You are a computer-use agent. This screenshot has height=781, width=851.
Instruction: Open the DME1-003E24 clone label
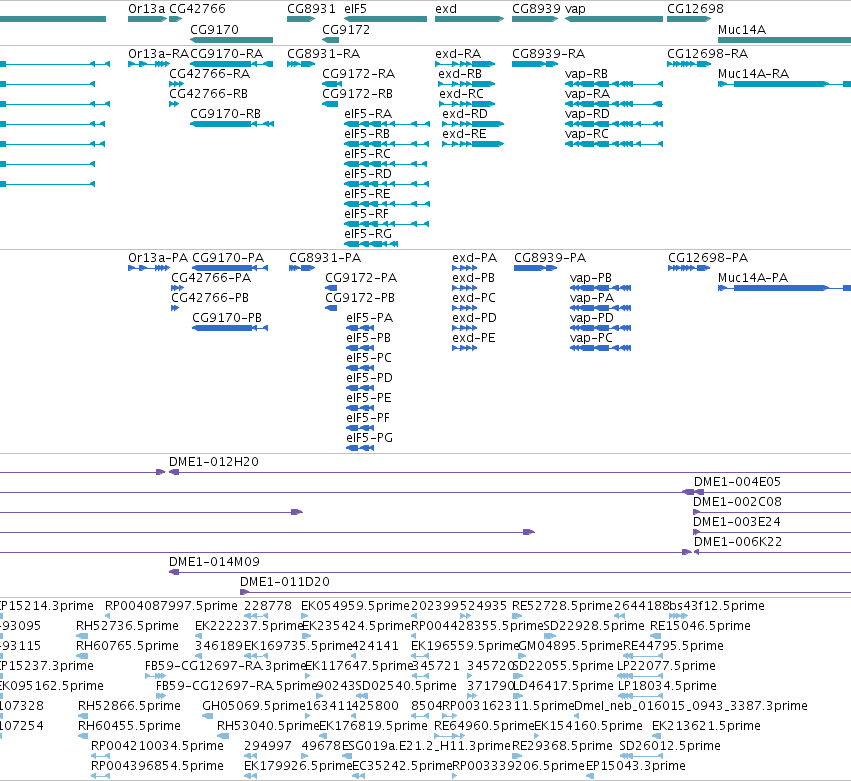pyautogui.click(x=736, y=522)
